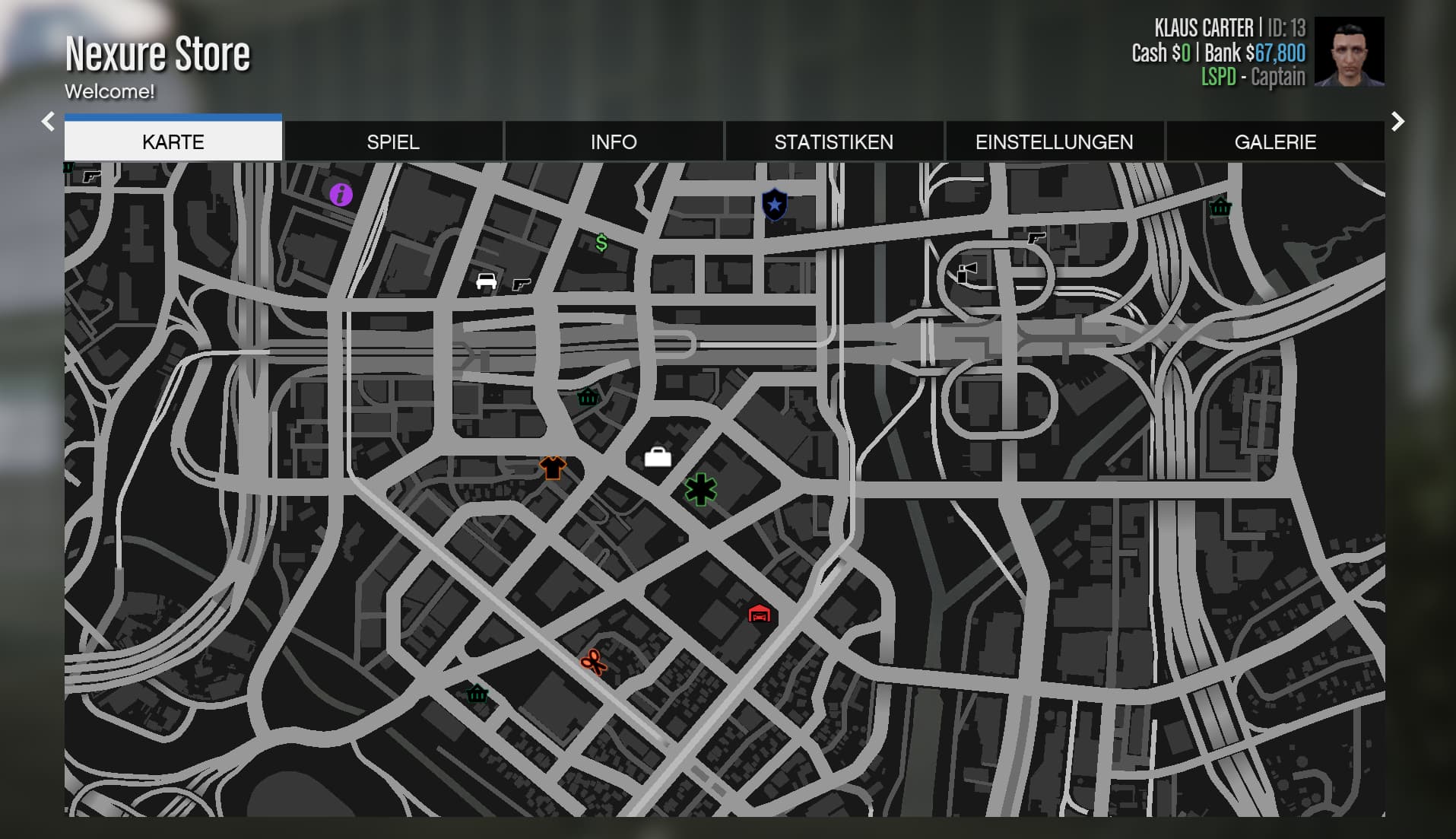Select the white briefcase job marker

[x=658, y=456]
